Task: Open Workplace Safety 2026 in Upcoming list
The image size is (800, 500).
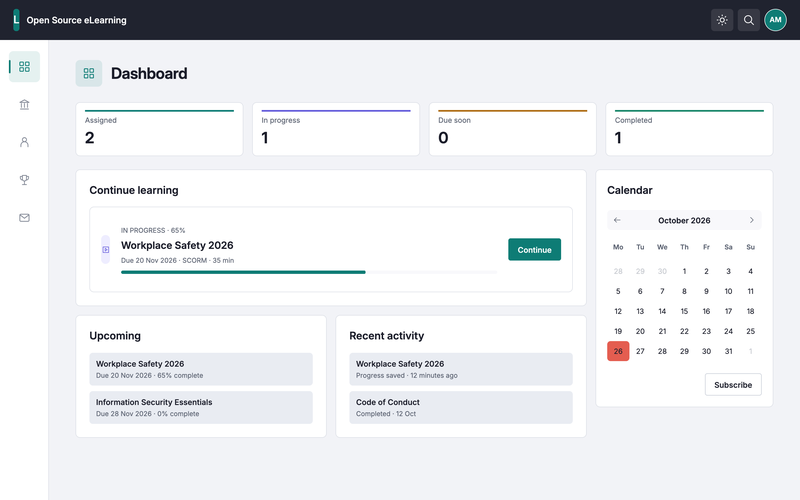Action: coord(201,369)
